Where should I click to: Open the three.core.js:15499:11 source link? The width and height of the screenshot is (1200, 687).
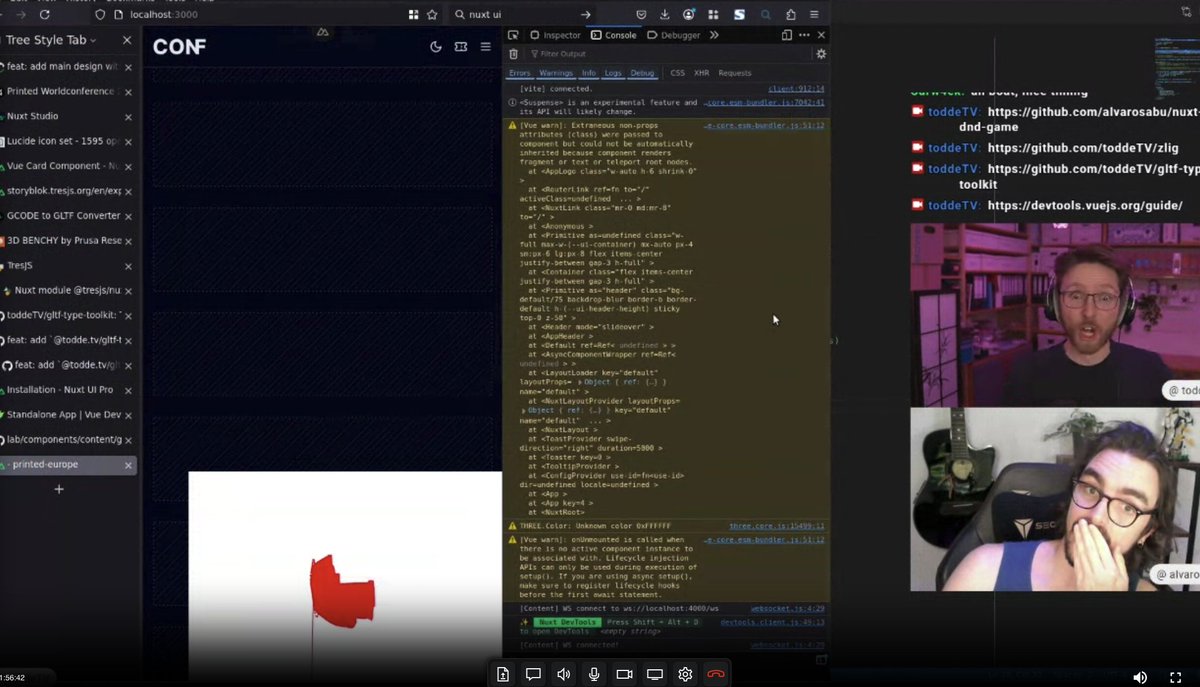(777, 526)
